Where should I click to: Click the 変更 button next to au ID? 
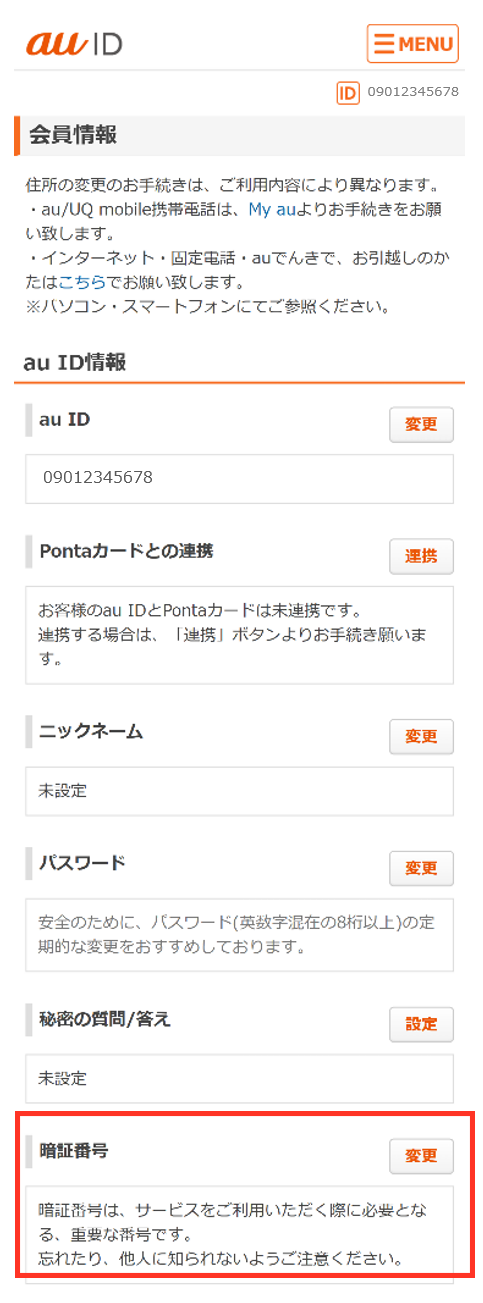(x=421, y=424)
